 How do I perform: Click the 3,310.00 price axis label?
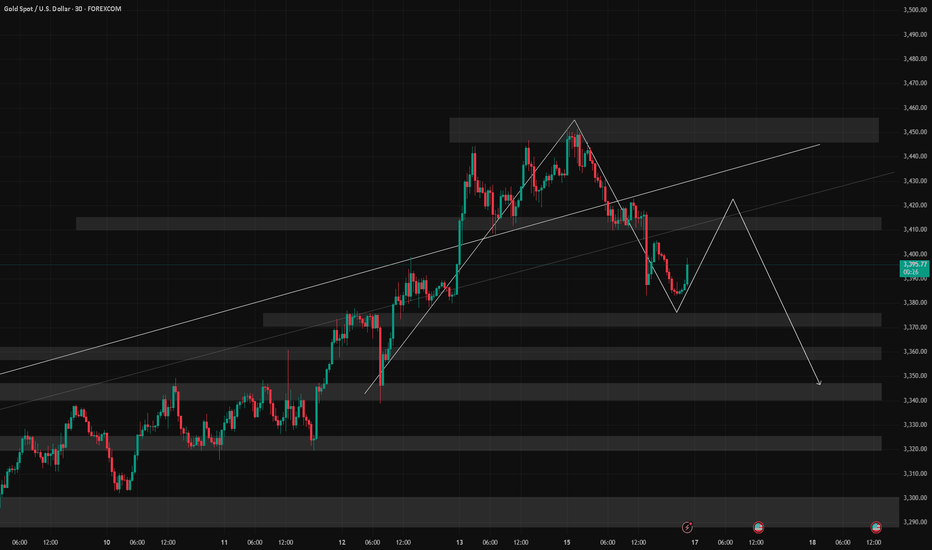click(915, 473)
